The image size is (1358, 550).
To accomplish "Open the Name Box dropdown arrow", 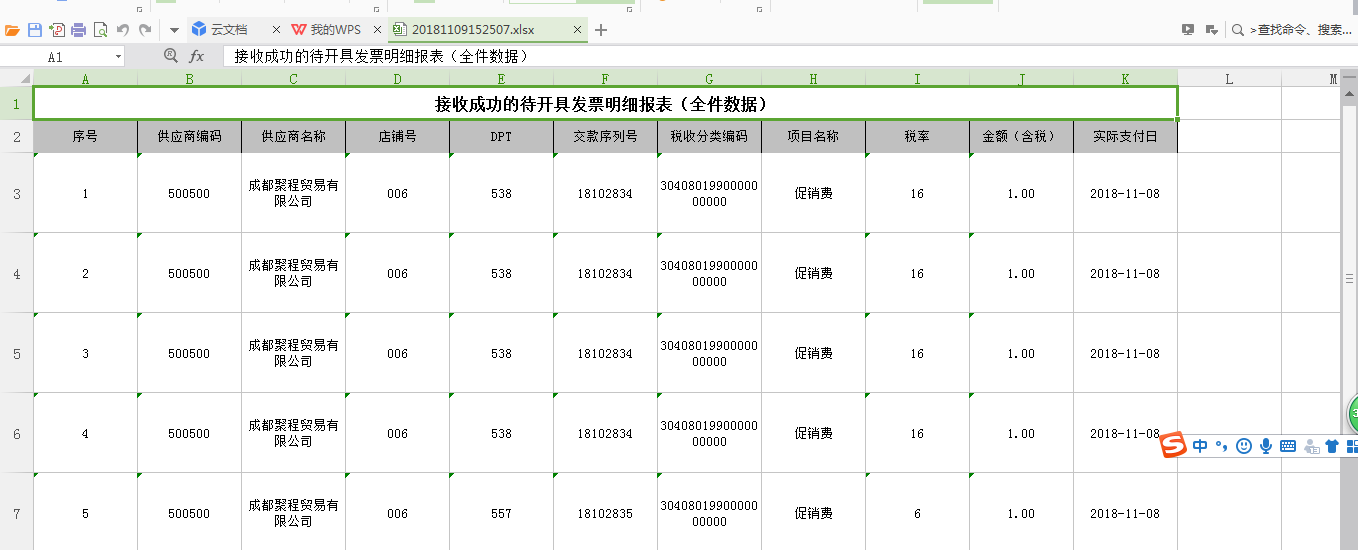I will click(x=118, y=57).
